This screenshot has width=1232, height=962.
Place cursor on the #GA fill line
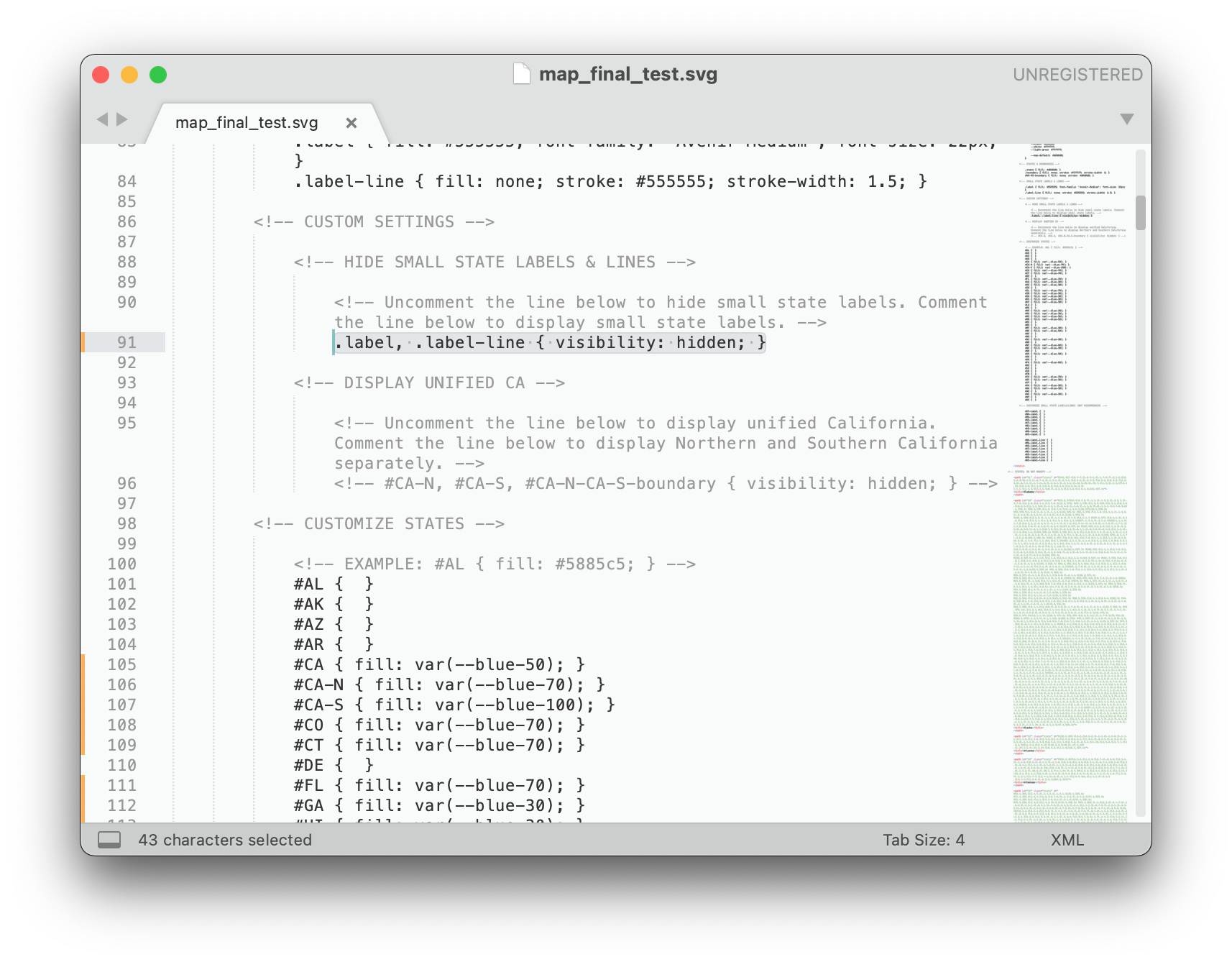click(439, 805)
